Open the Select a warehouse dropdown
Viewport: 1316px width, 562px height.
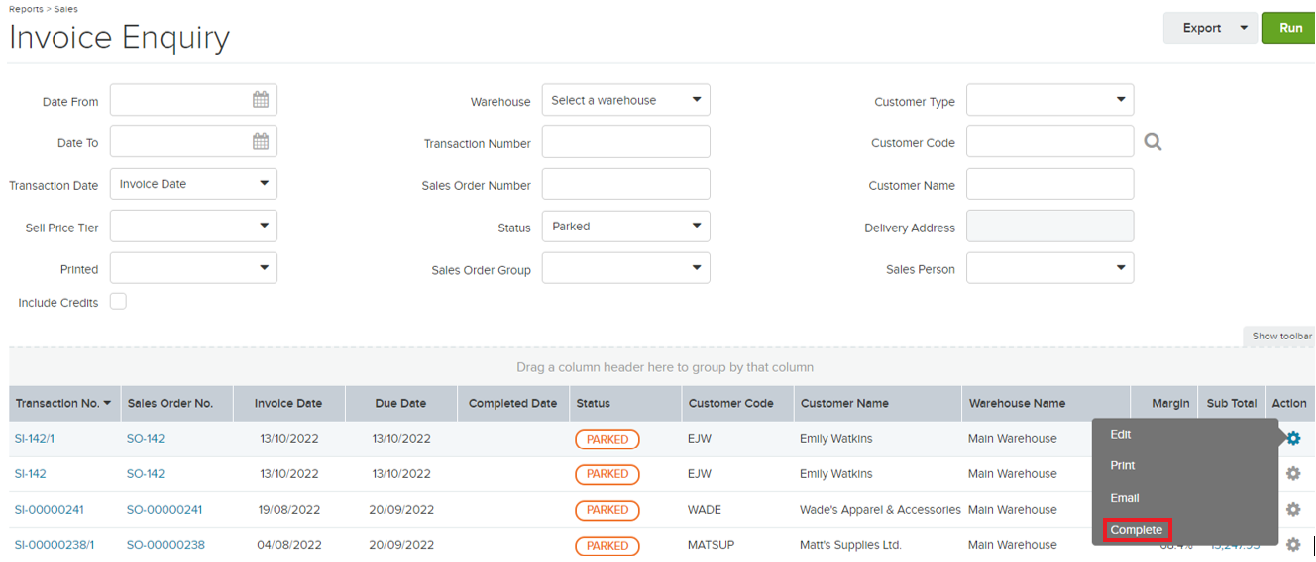click(626, 100)
